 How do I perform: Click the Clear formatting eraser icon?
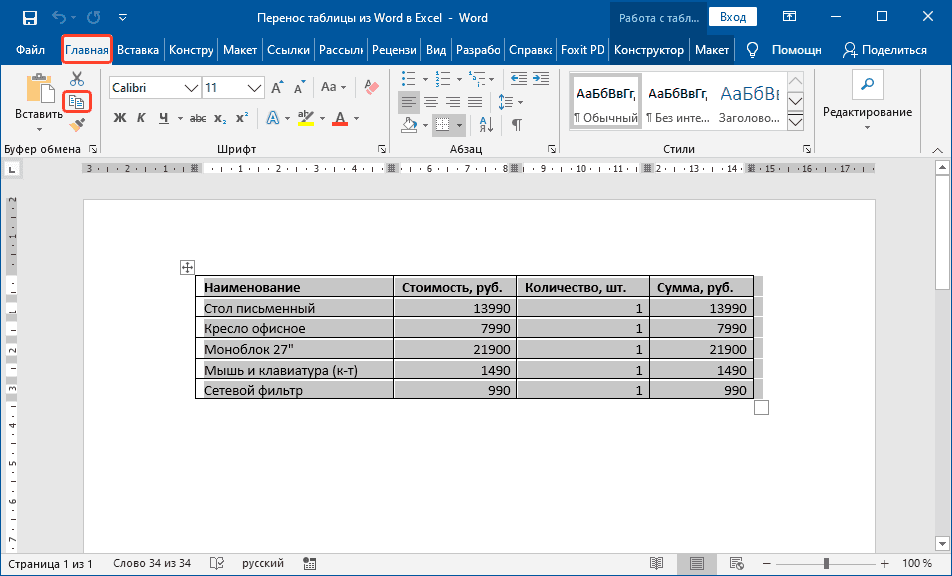(x=373, y=88)
